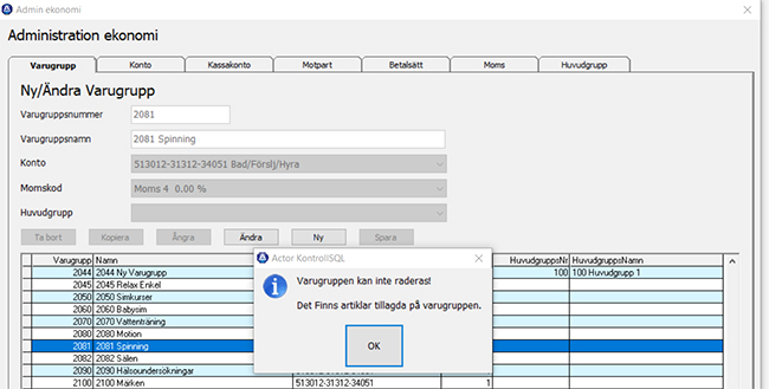Open the Konto tab
The image size is (769, 389).
coord(140,65)
